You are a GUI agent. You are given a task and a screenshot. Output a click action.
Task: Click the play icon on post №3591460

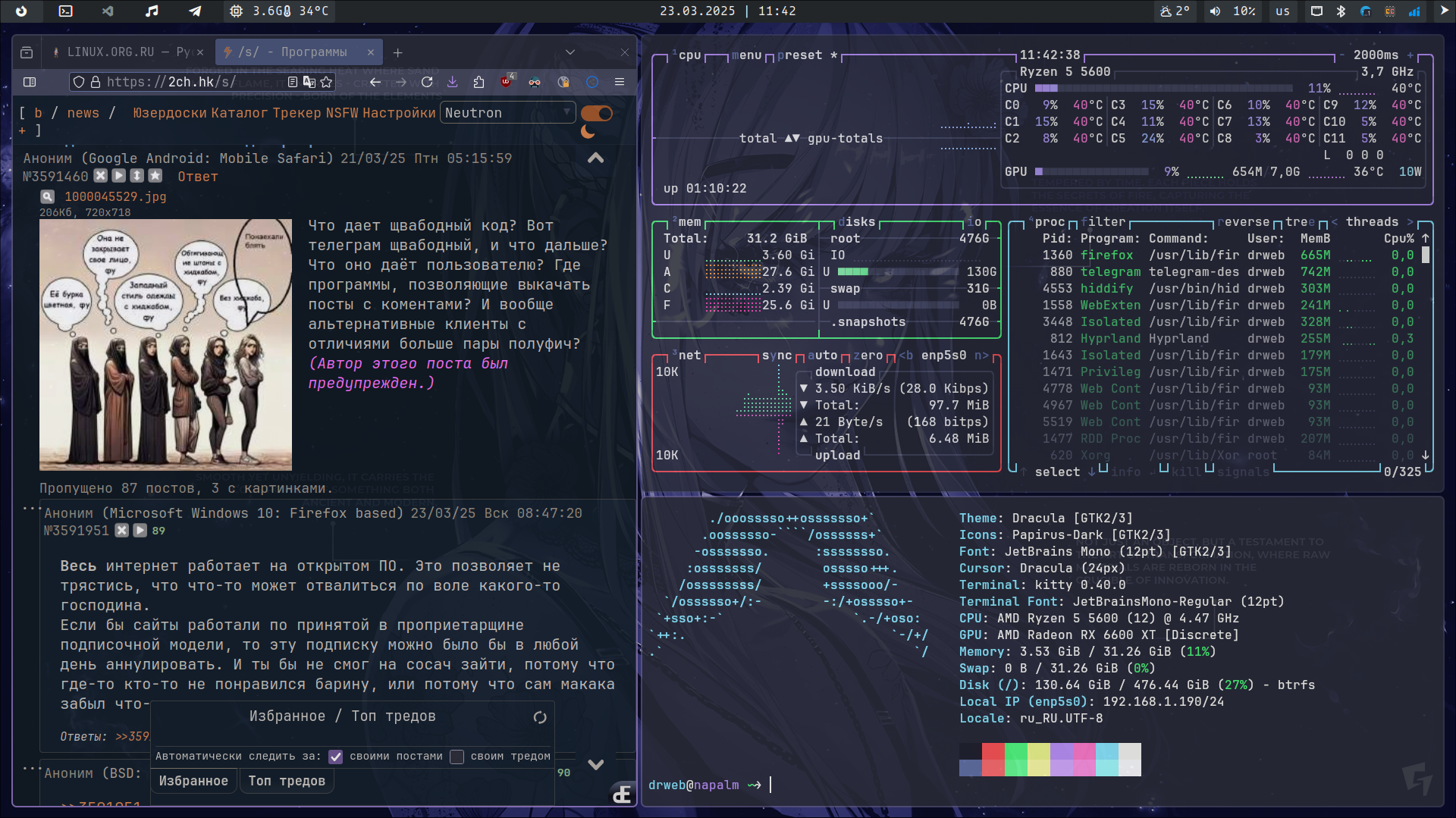point(119,176)
